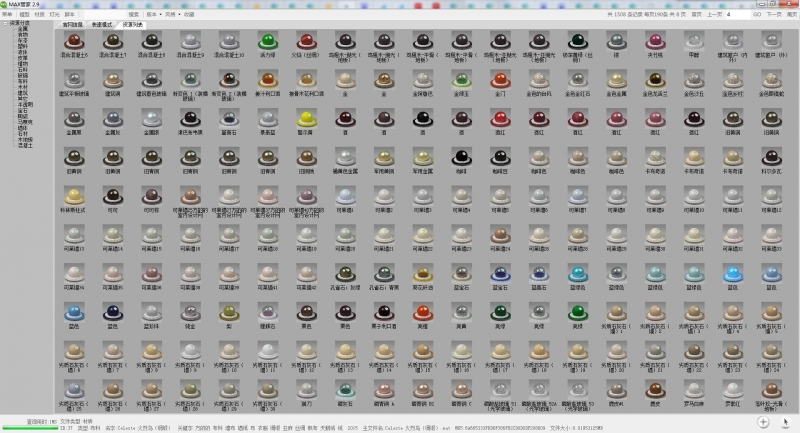Viewport: 800px width, 433px height.
Task: Choose the 金绿玉 green material sphere
Action: [461, 80]
